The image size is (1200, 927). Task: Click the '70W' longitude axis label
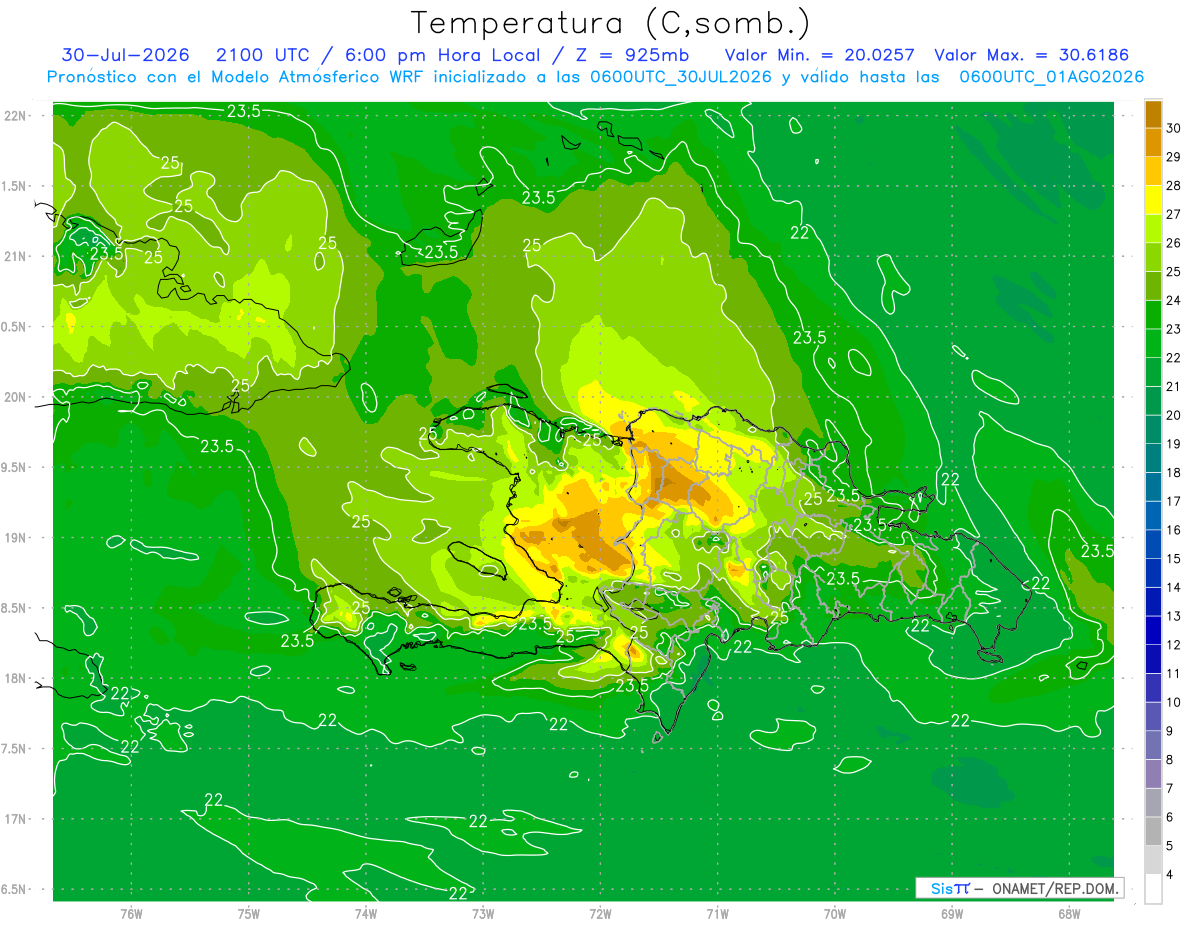[834, 913]
